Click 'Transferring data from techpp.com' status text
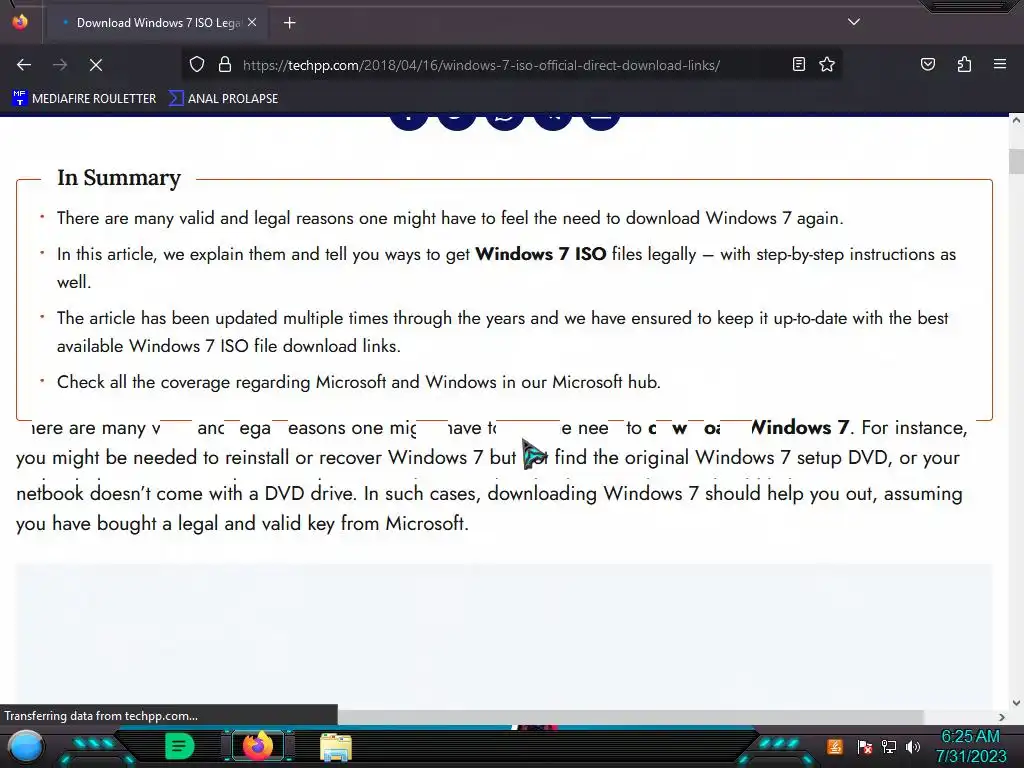This screenshot has height=768, width=1024. click(x=101, y=716)
